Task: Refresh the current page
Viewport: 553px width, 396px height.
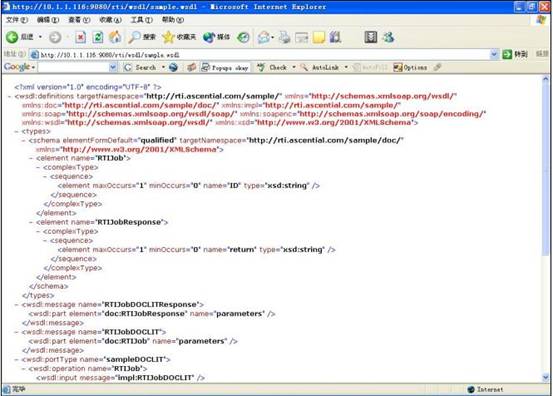Action: click(x=98, y=37)
